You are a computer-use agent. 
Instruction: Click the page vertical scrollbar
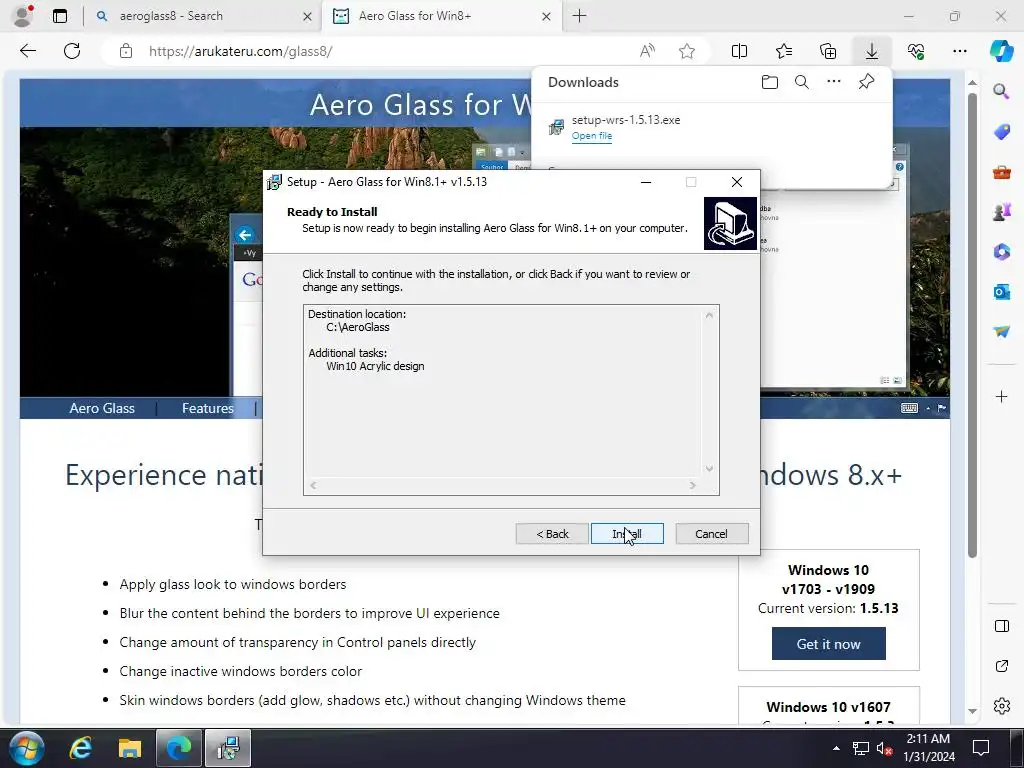tap(972, 326)
